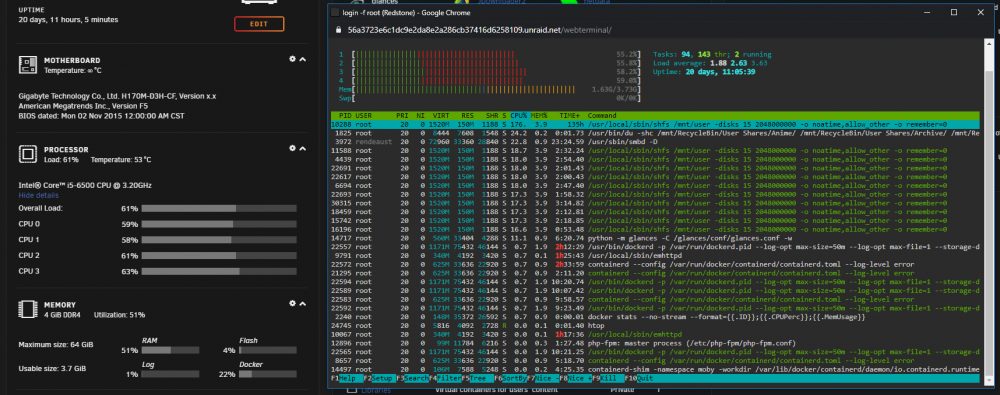The height and width of the screenshot is (395, 1000).
Task: Click the Memory RAM module icon
Action: (28, 310)
